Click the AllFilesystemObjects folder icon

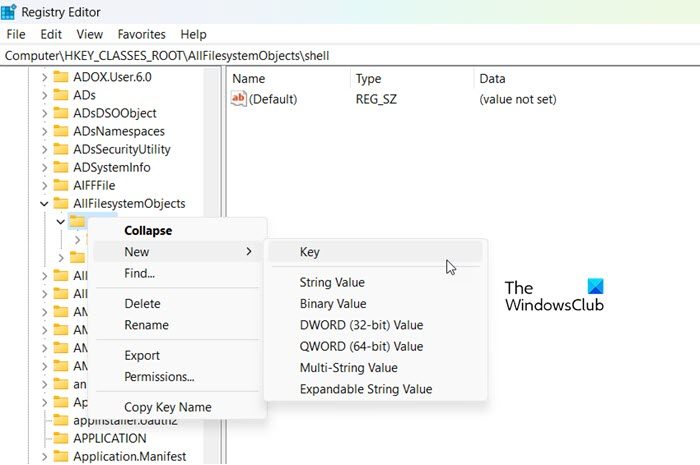[x=61, y=203]
